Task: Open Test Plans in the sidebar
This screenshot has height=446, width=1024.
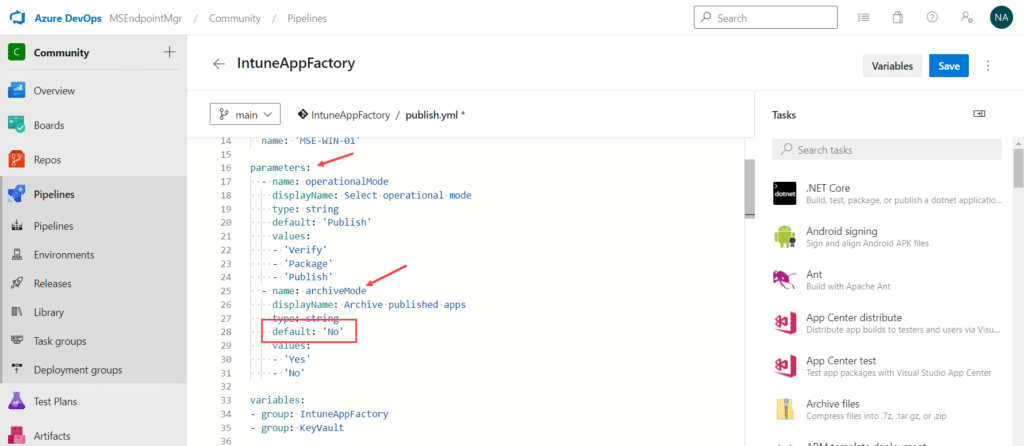Action: point(55,402)
